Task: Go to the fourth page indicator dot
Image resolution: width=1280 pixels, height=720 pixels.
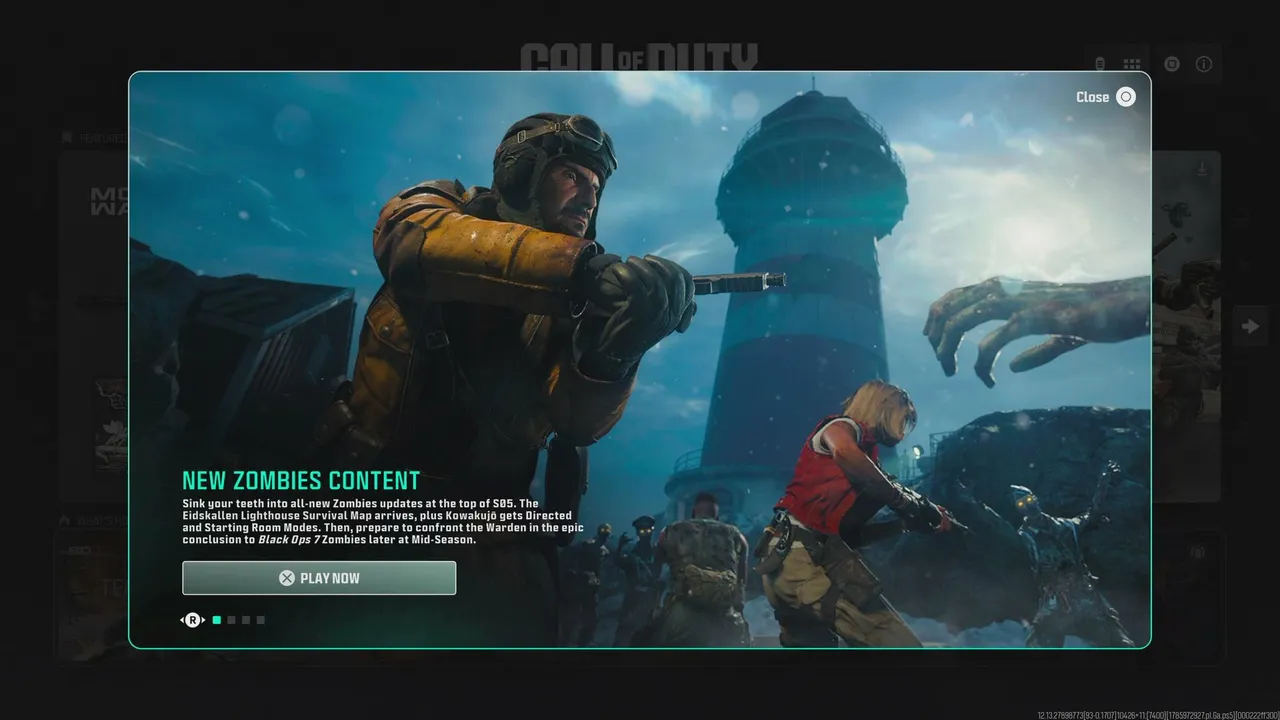Action: tap(261, 620)
